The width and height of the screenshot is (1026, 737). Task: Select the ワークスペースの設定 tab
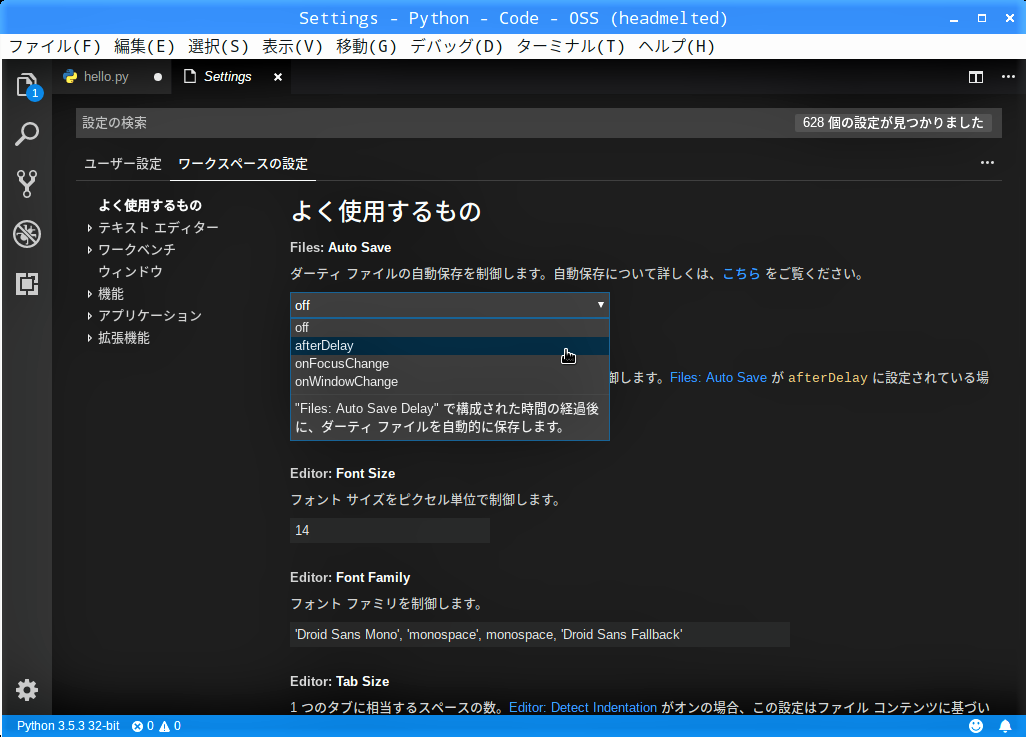[243, 164]
